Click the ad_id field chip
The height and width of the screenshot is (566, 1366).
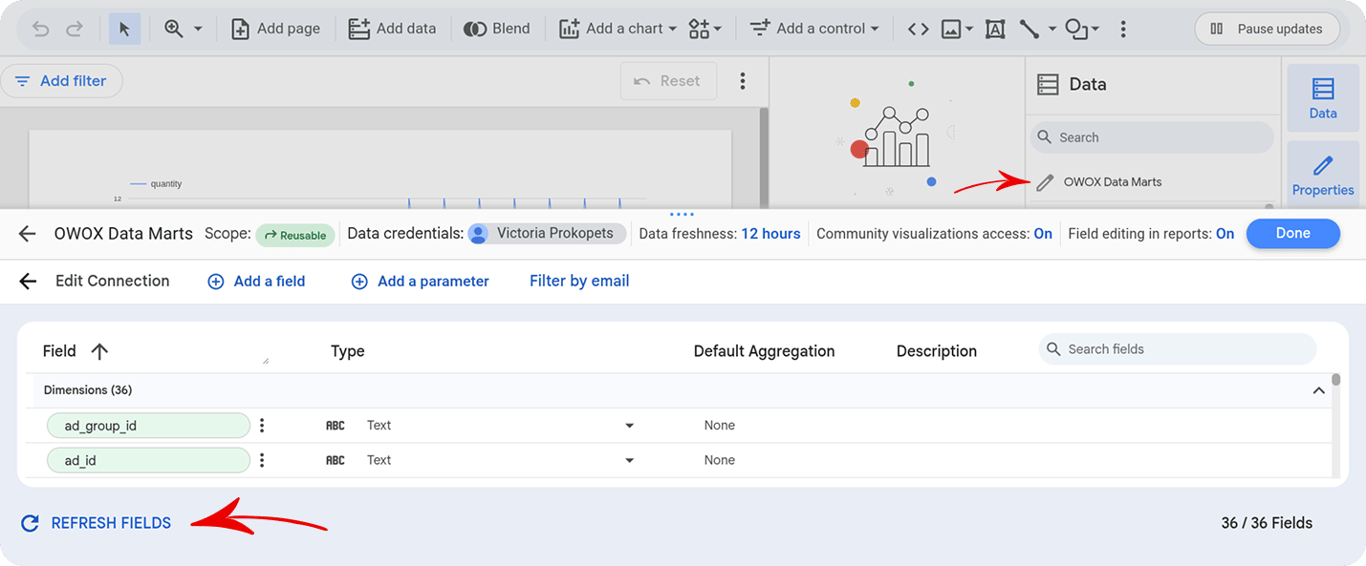coord(148,461)
